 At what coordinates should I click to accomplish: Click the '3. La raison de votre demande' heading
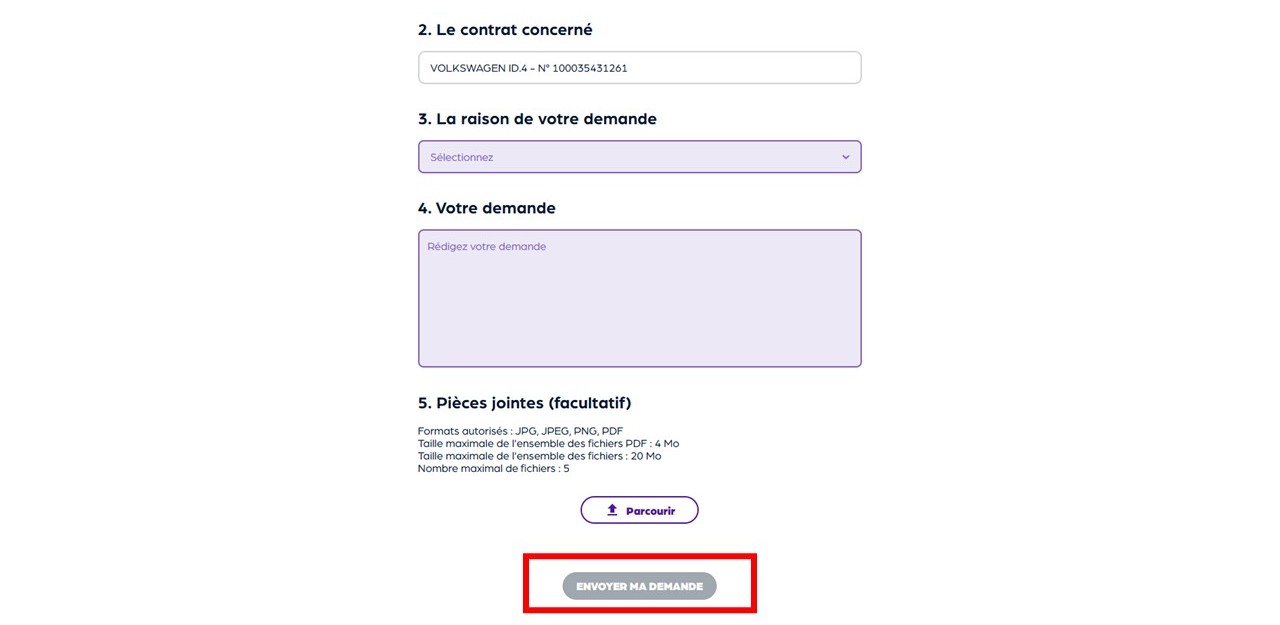pos(537,119)
